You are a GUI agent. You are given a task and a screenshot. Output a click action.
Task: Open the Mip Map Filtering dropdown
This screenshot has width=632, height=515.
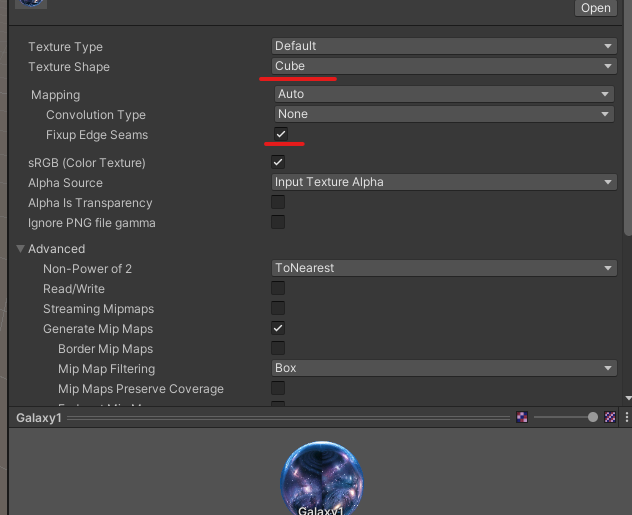[444, 368]
